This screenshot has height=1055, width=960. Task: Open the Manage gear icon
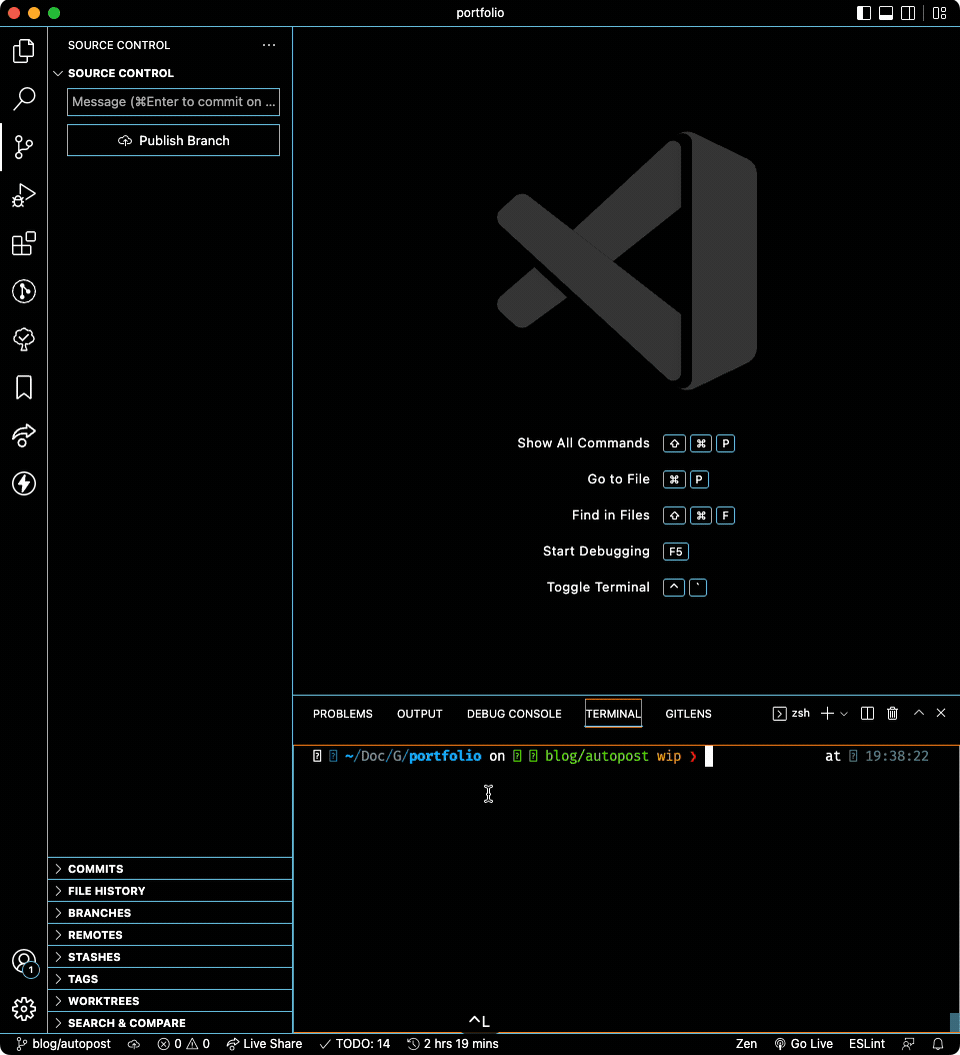coord(23,1008)
